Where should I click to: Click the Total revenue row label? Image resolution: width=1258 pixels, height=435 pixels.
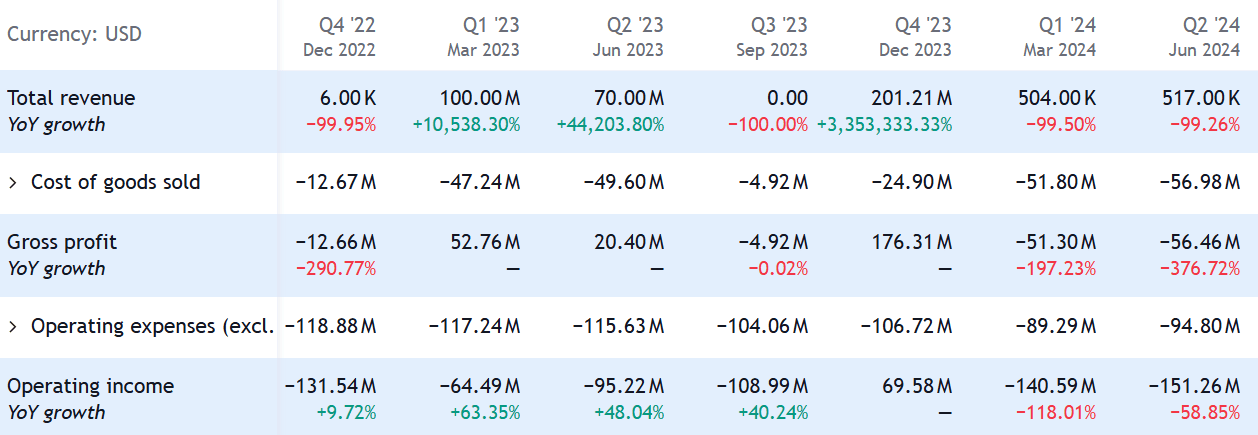71,98
